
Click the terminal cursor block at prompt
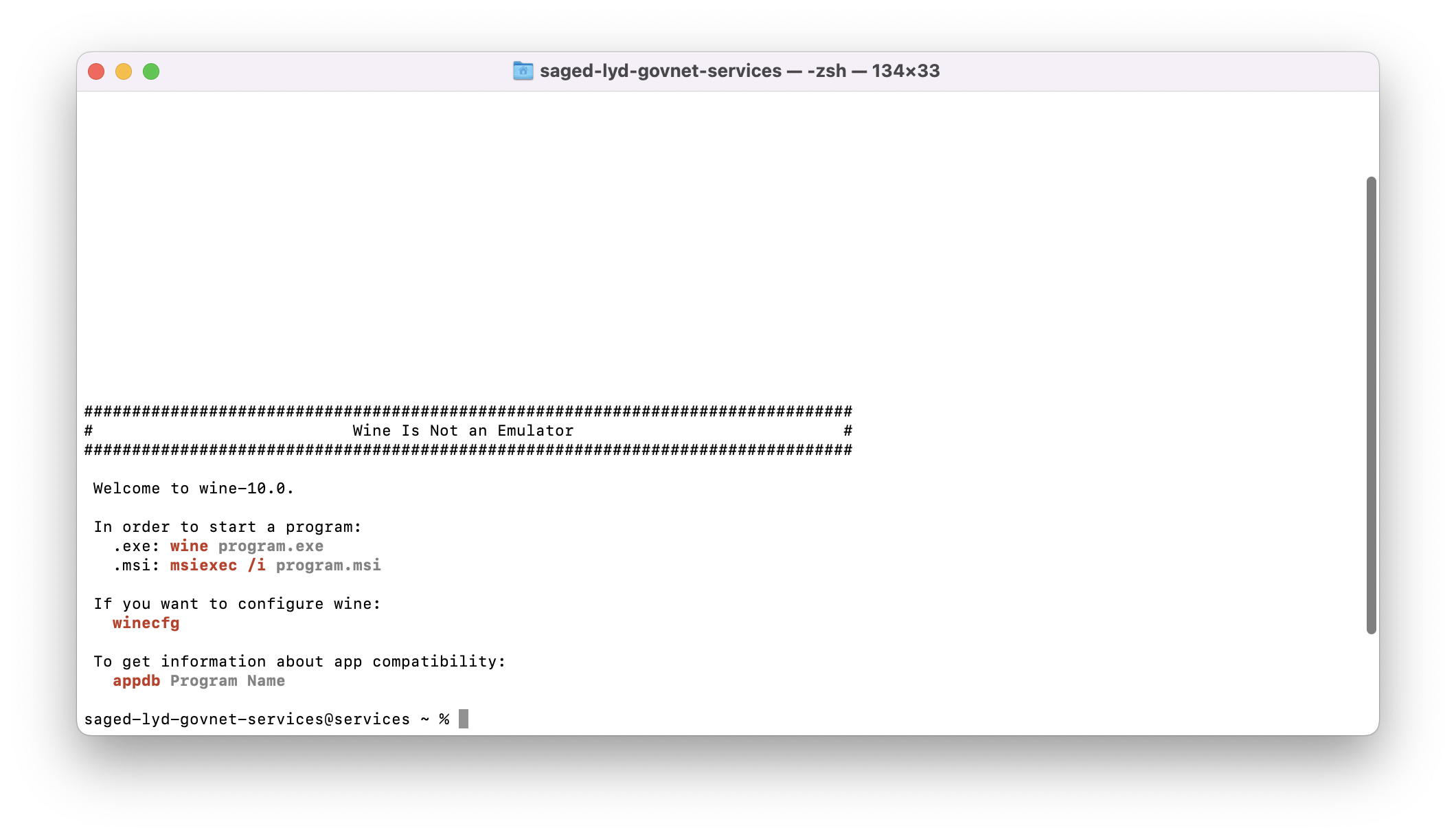click(x=464, y=719)
